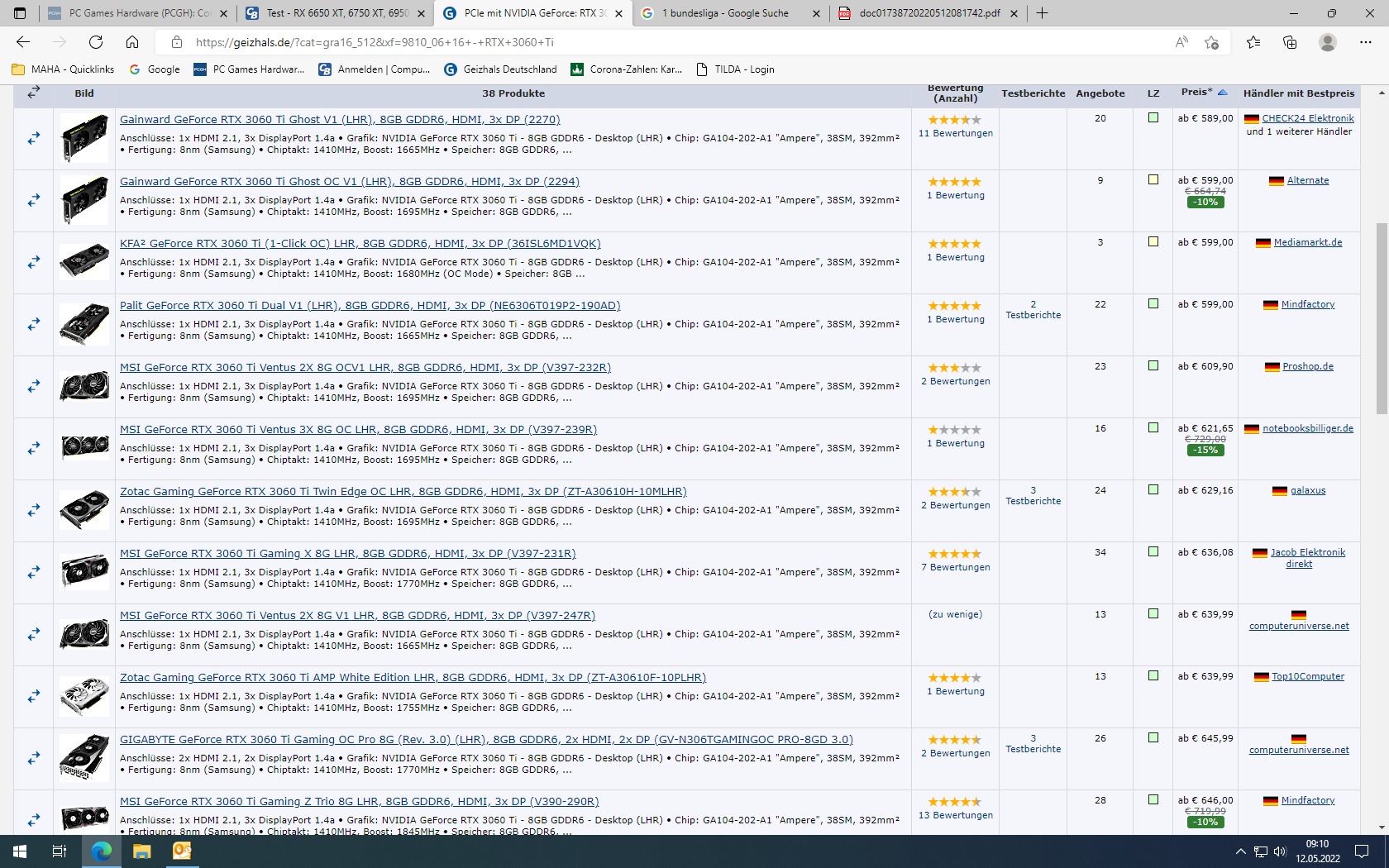Screen dimensions: 1389x868
Task: Open Zotac AMP White Edition thumbnail
Action: pyautogui.click(x=84, y=696)
